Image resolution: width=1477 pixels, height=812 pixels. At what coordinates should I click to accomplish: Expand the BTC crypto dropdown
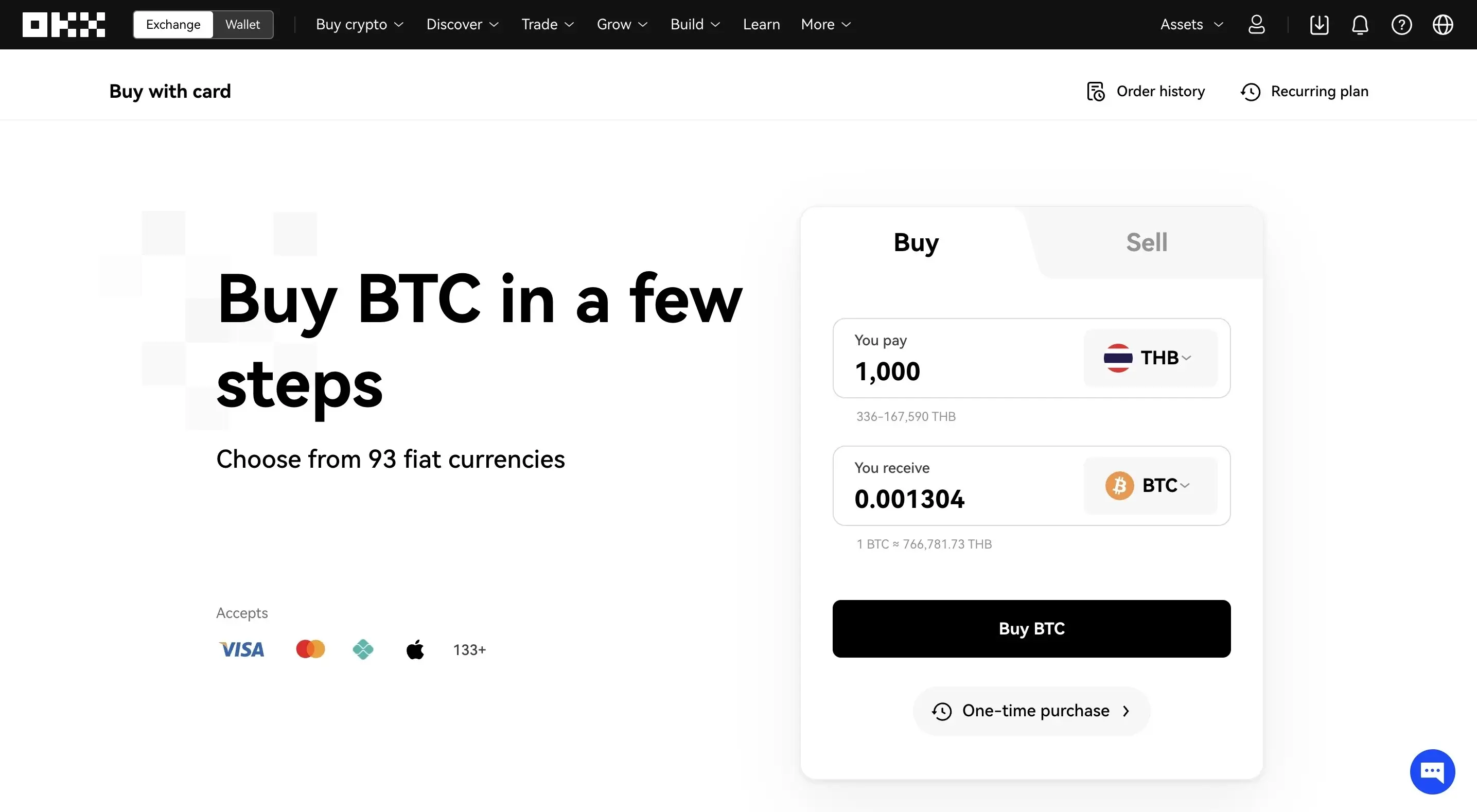tap(1150, 486)
